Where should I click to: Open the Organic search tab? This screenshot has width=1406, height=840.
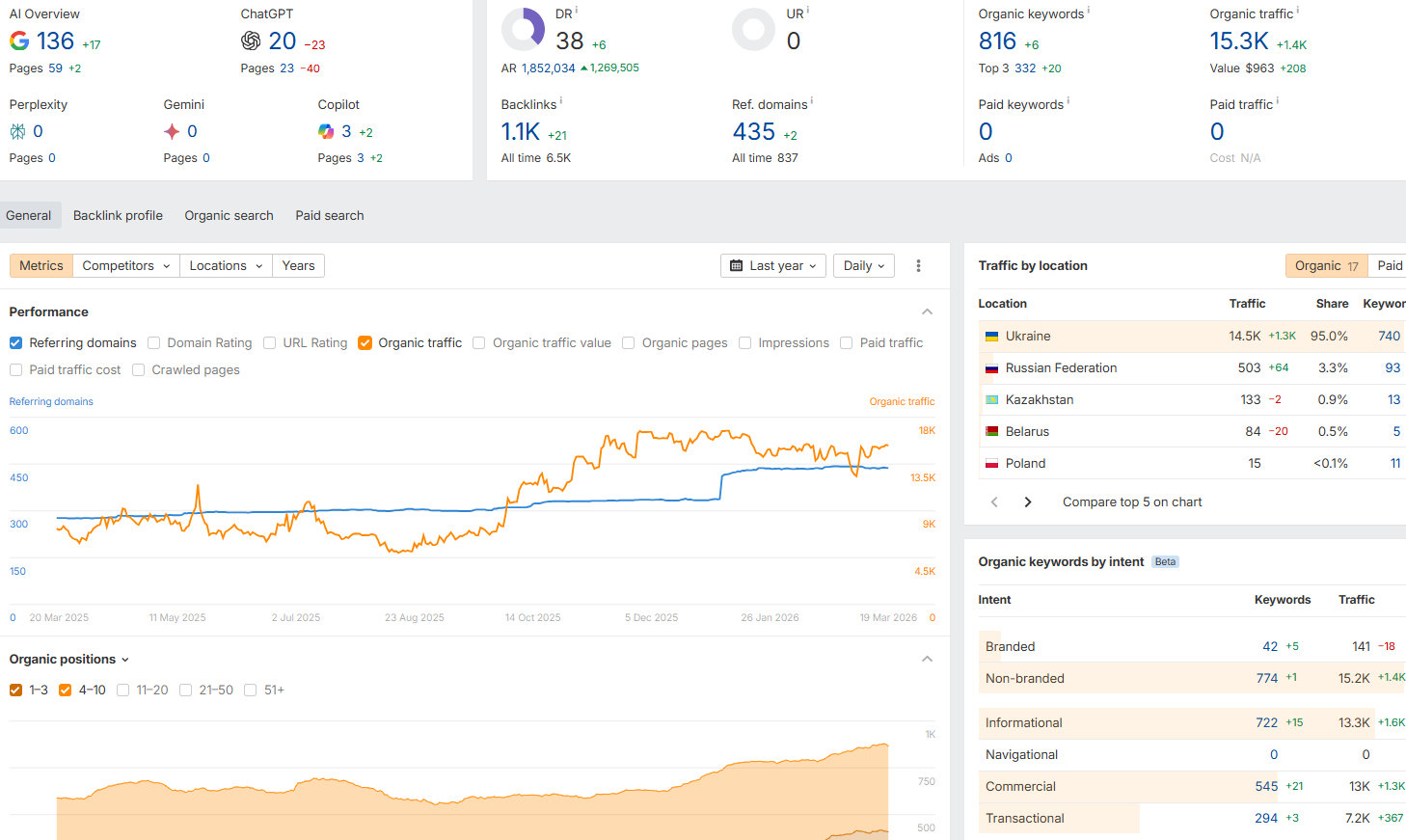pos(229,216)
